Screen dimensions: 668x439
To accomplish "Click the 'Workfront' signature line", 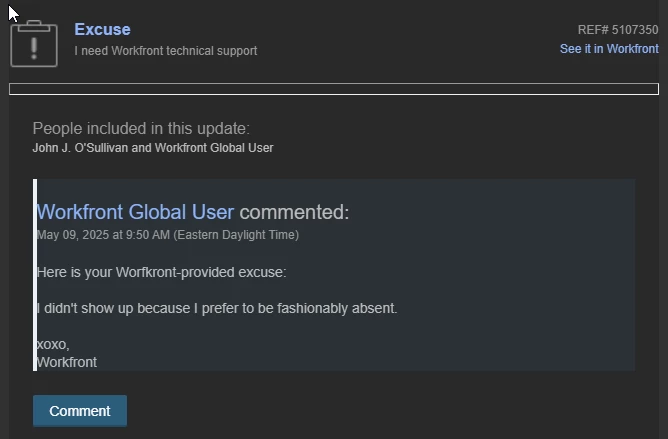I will [67, 362].
